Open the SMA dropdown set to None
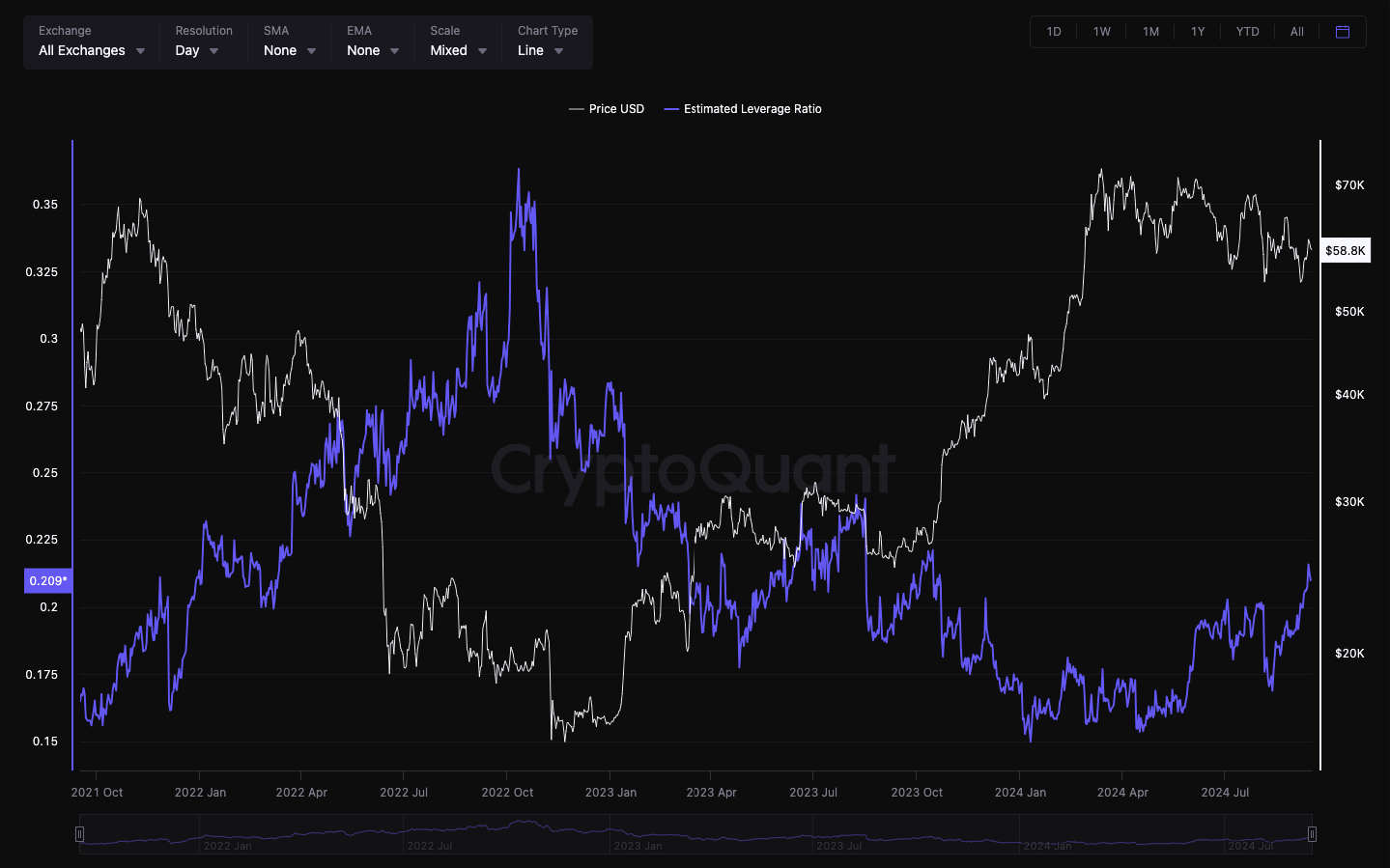 coord(290,42)
